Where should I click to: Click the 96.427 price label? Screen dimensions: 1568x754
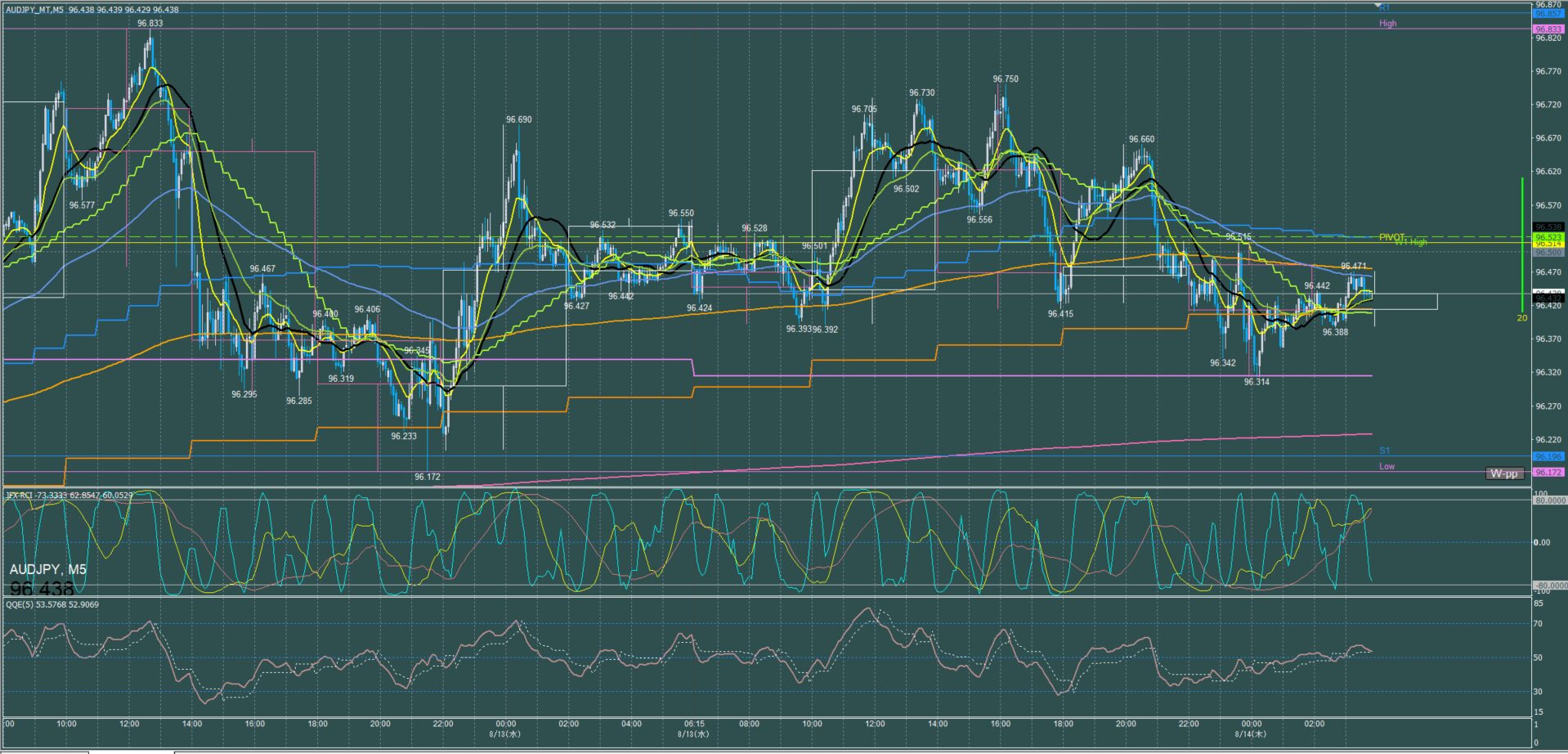click(x=576, y=306)
